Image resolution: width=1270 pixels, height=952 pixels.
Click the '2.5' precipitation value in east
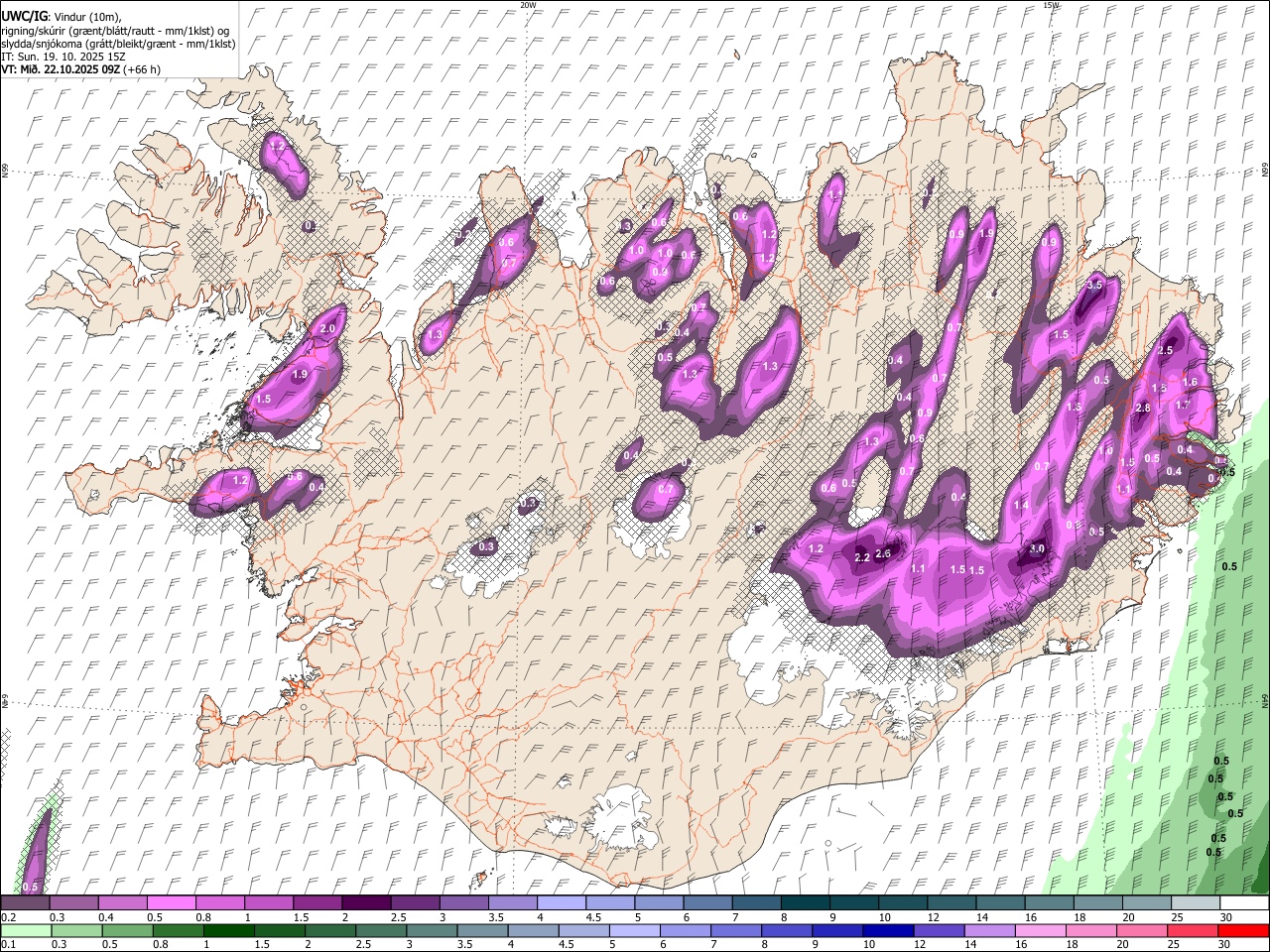(x=1166, y=350)
